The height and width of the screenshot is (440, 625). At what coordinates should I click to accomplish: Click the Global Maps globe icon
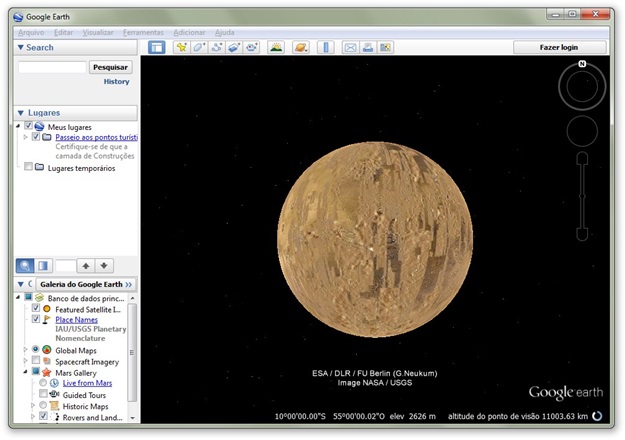47,350
